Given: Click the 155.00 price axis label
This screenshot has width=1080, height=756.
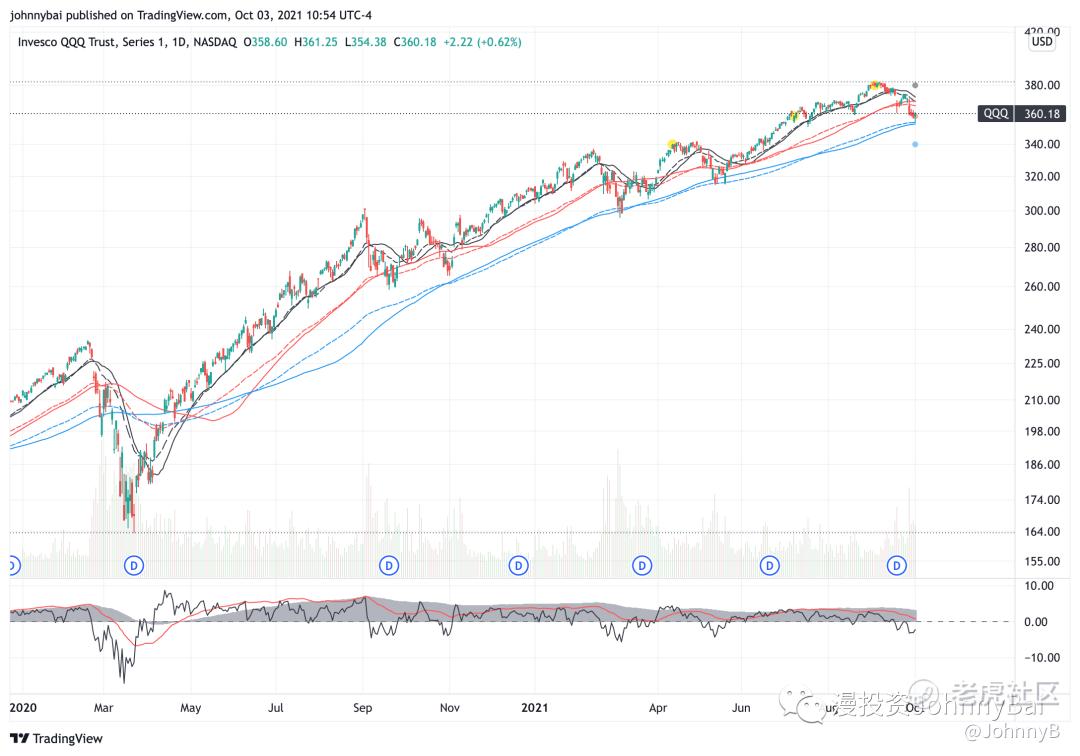Looking at the screenshot, I should coord(1041,561).
